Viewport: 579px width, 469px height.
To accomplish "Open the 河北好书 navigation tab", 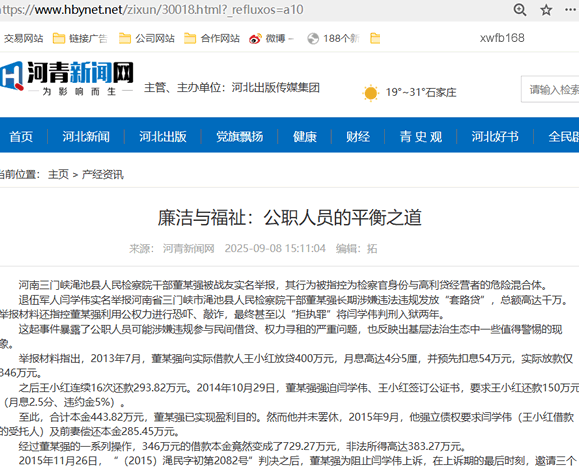I will click(x=495, y=137).
